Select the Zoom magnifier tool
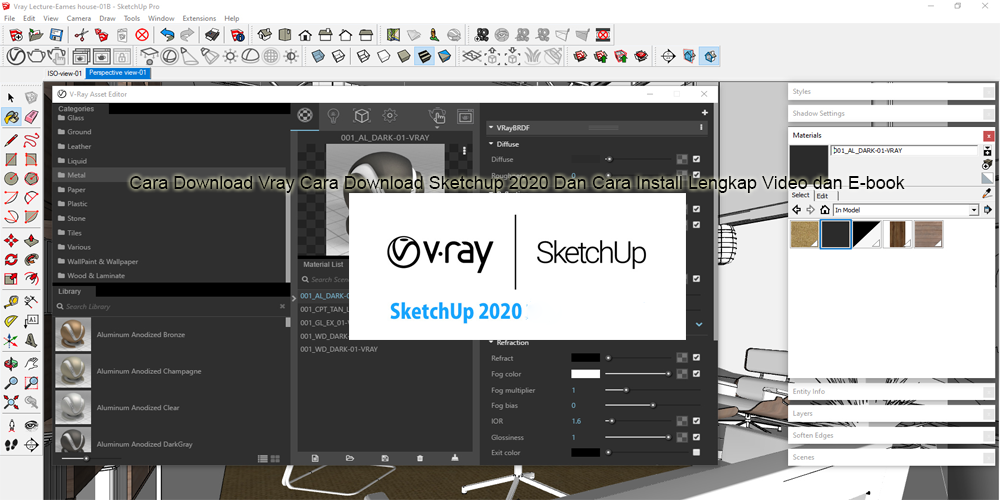 click(x=11, y=383)
